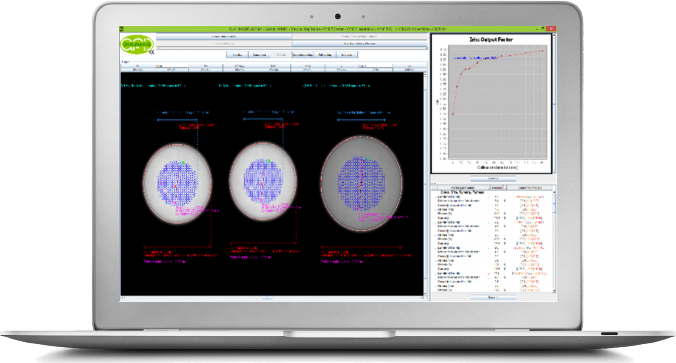This screenshot has width=676, height=363.
Task: Click the first button in the six-button row
Action: pyautogui.click(x=237, y=55)
